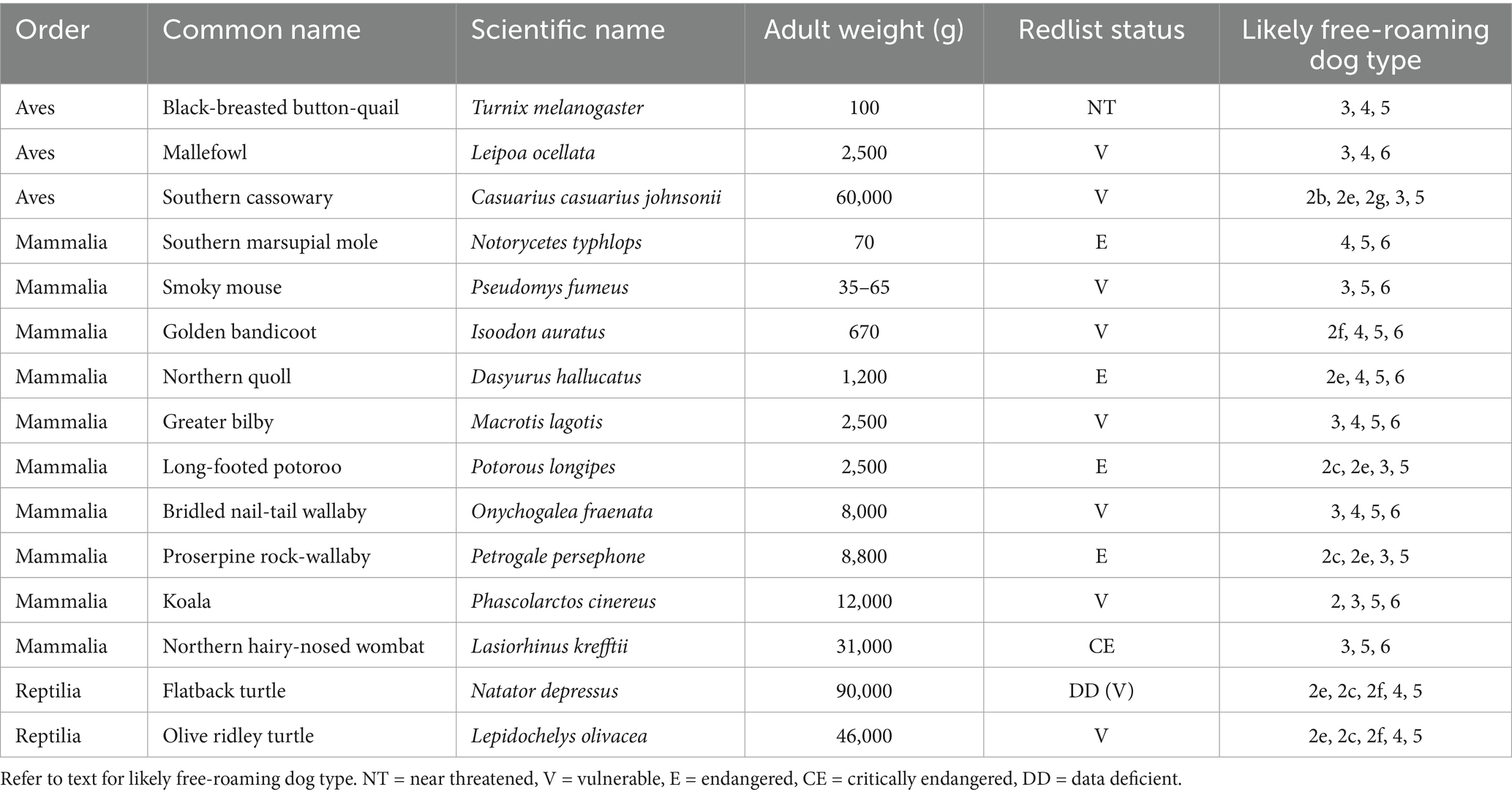This screenshot has width=1512, height=795.
Task: Click the Southern marsupial mole cell
Action: (x=270, y=242)
